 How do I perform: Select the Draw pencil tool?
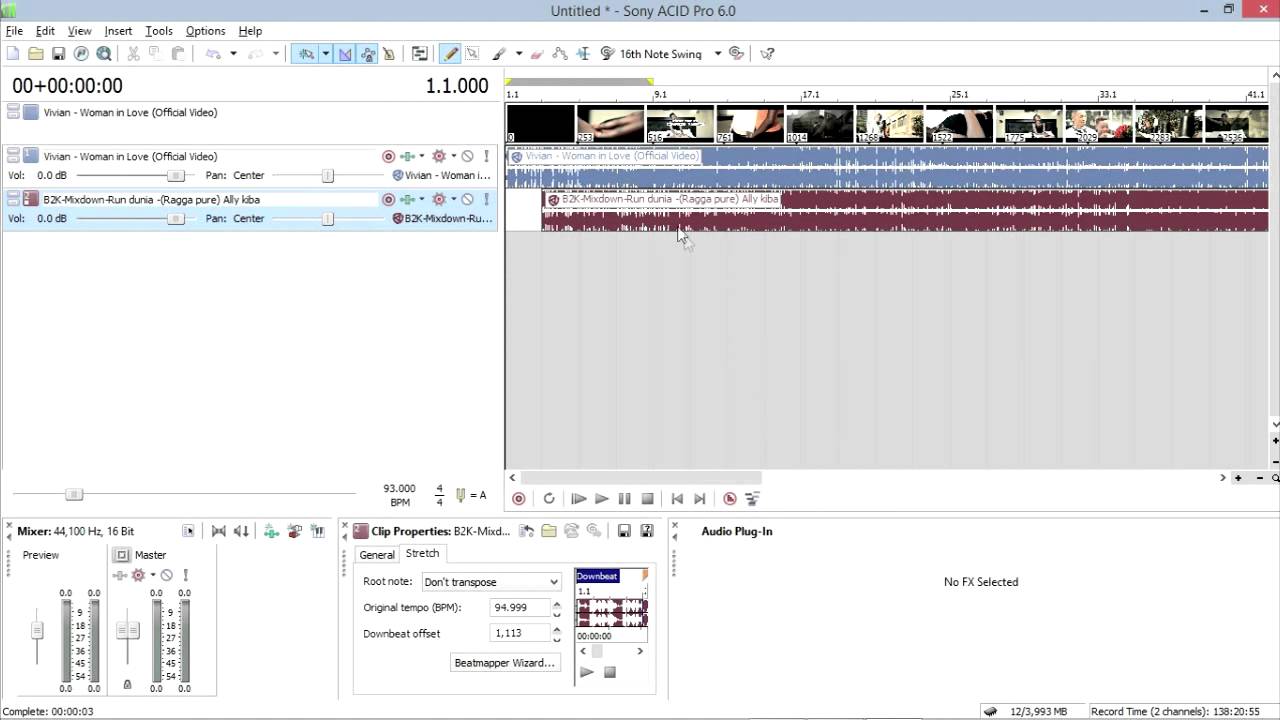pyautogui.click(x=450, y=54)
